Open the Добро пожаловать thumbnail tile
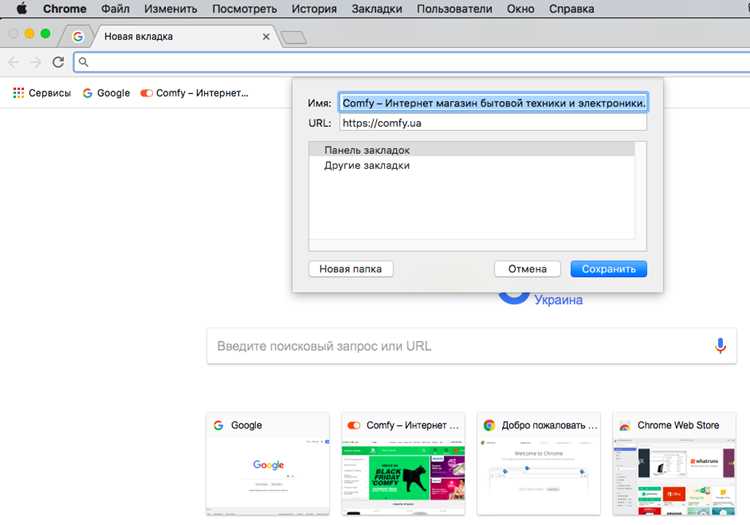 click(x=539, y=464)
